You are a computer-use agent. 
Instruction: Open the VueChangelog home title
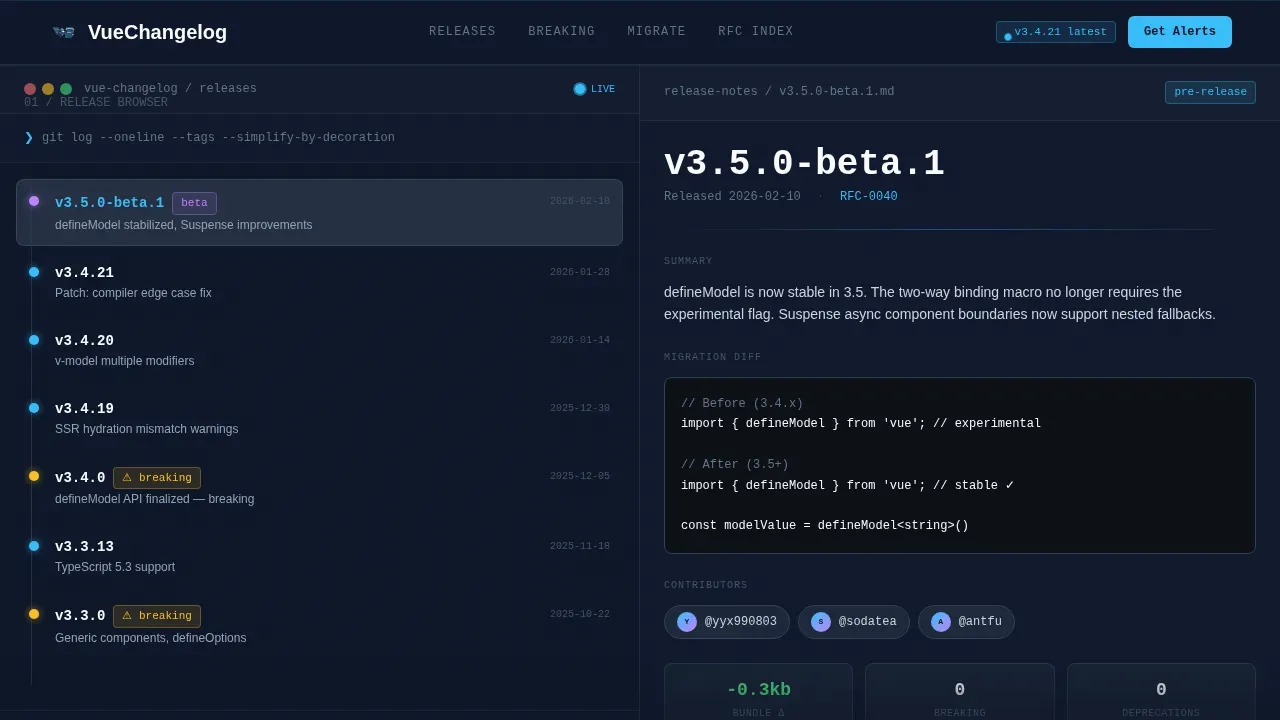157,32
